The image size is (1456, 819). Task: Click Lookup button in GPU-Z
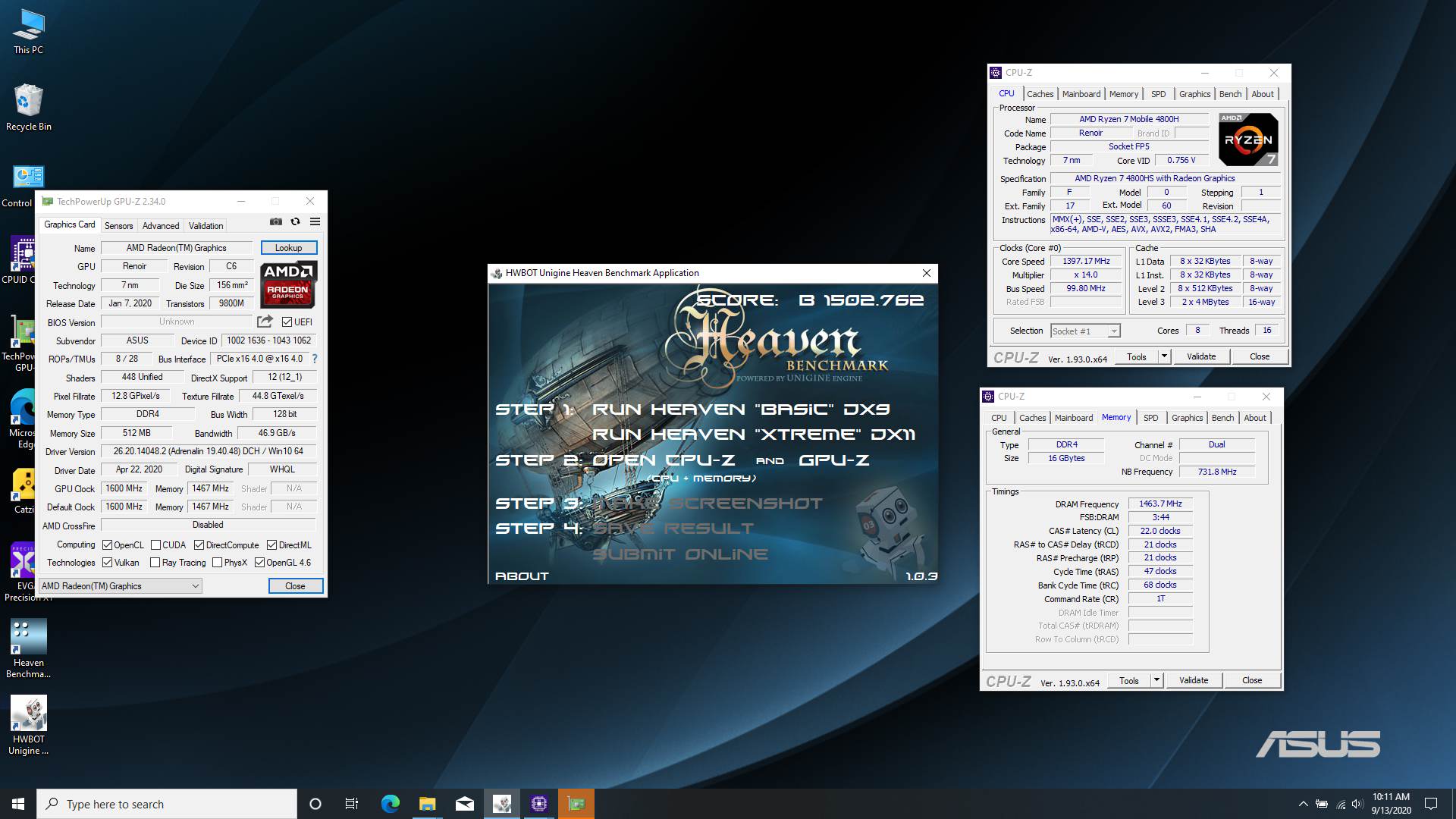[288, 248]
